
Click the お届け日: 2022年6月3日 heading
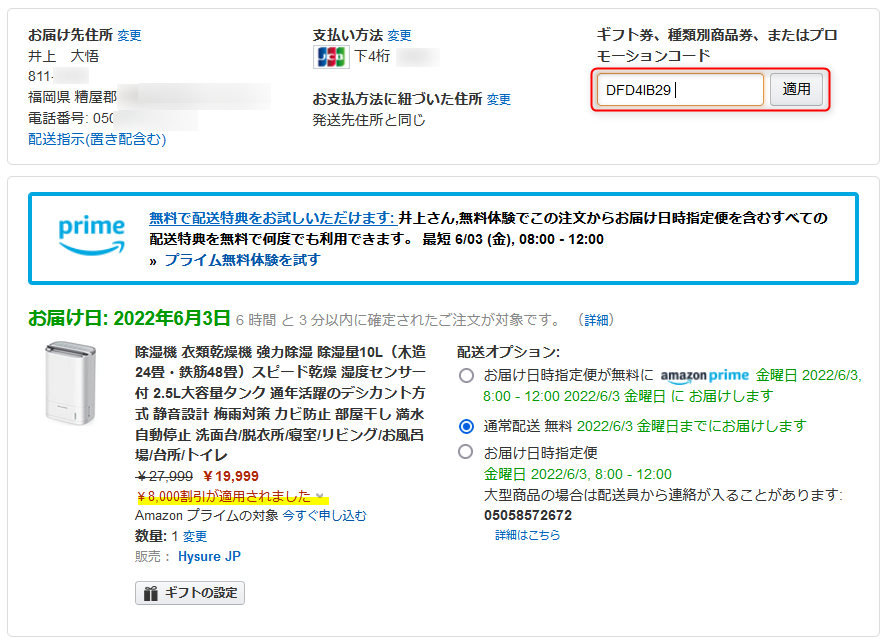click(129, 319)
